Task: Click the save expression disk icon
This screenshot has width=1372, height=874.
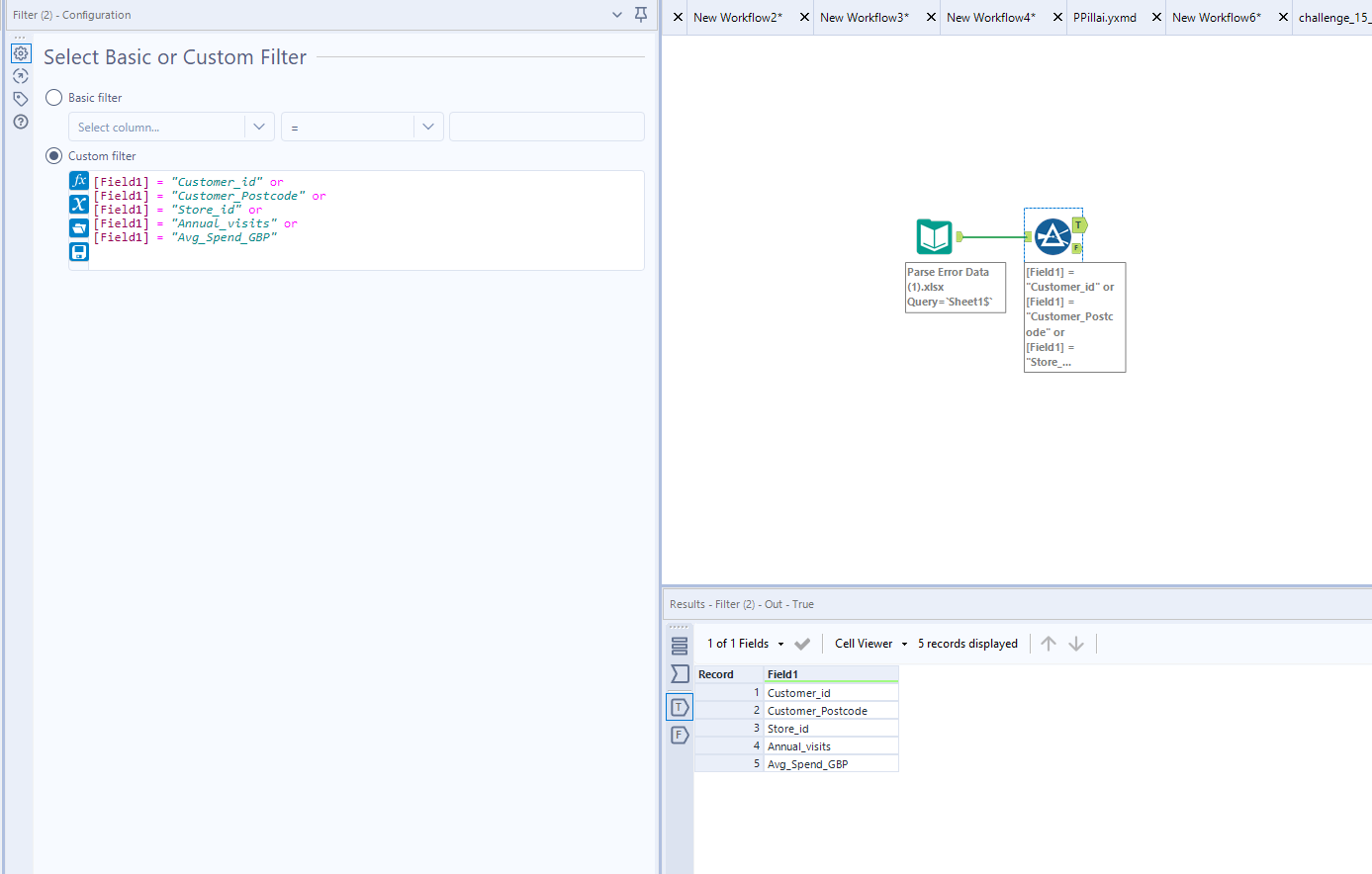Action: [79, 252]
